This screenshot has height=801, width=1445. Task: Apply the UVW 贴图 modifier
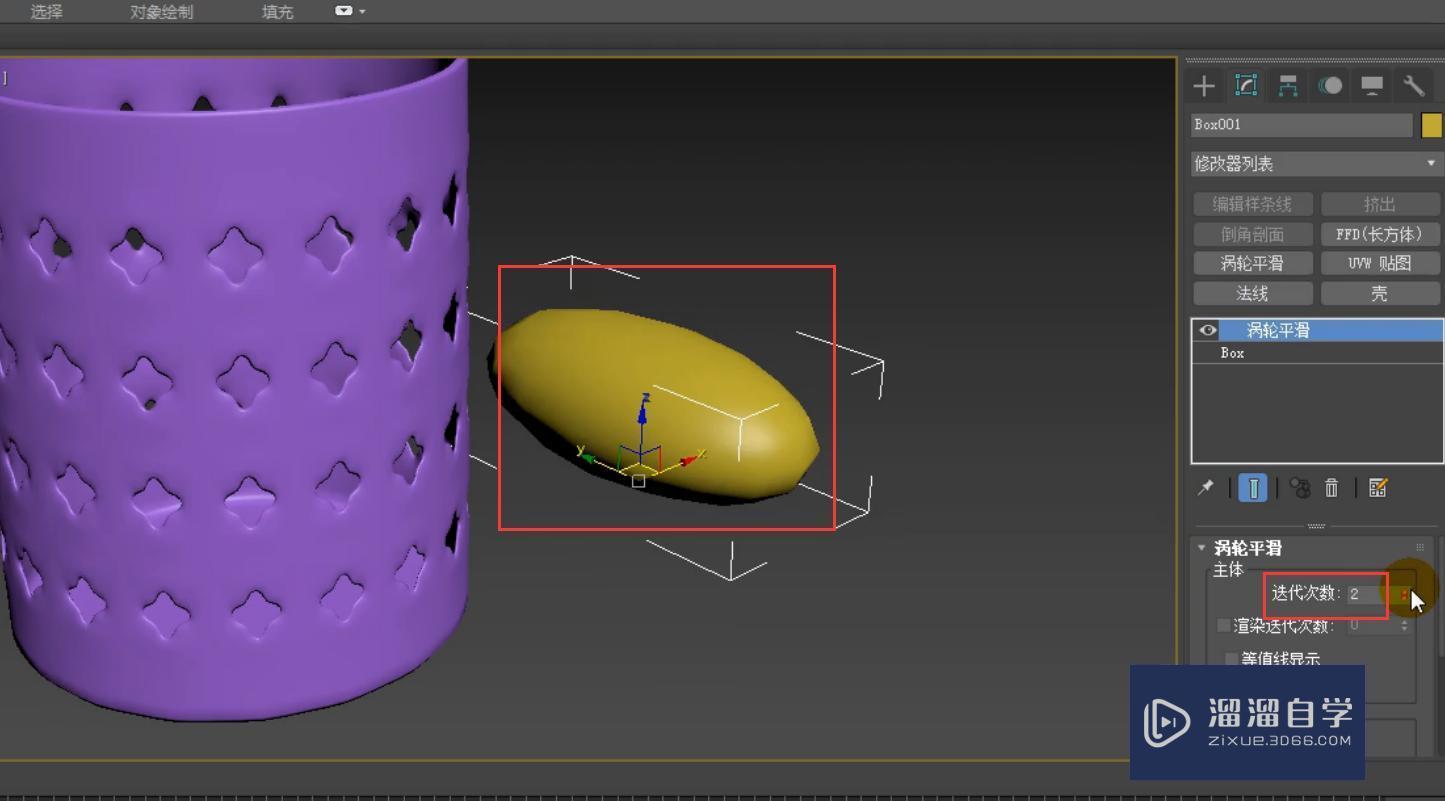1380,263
